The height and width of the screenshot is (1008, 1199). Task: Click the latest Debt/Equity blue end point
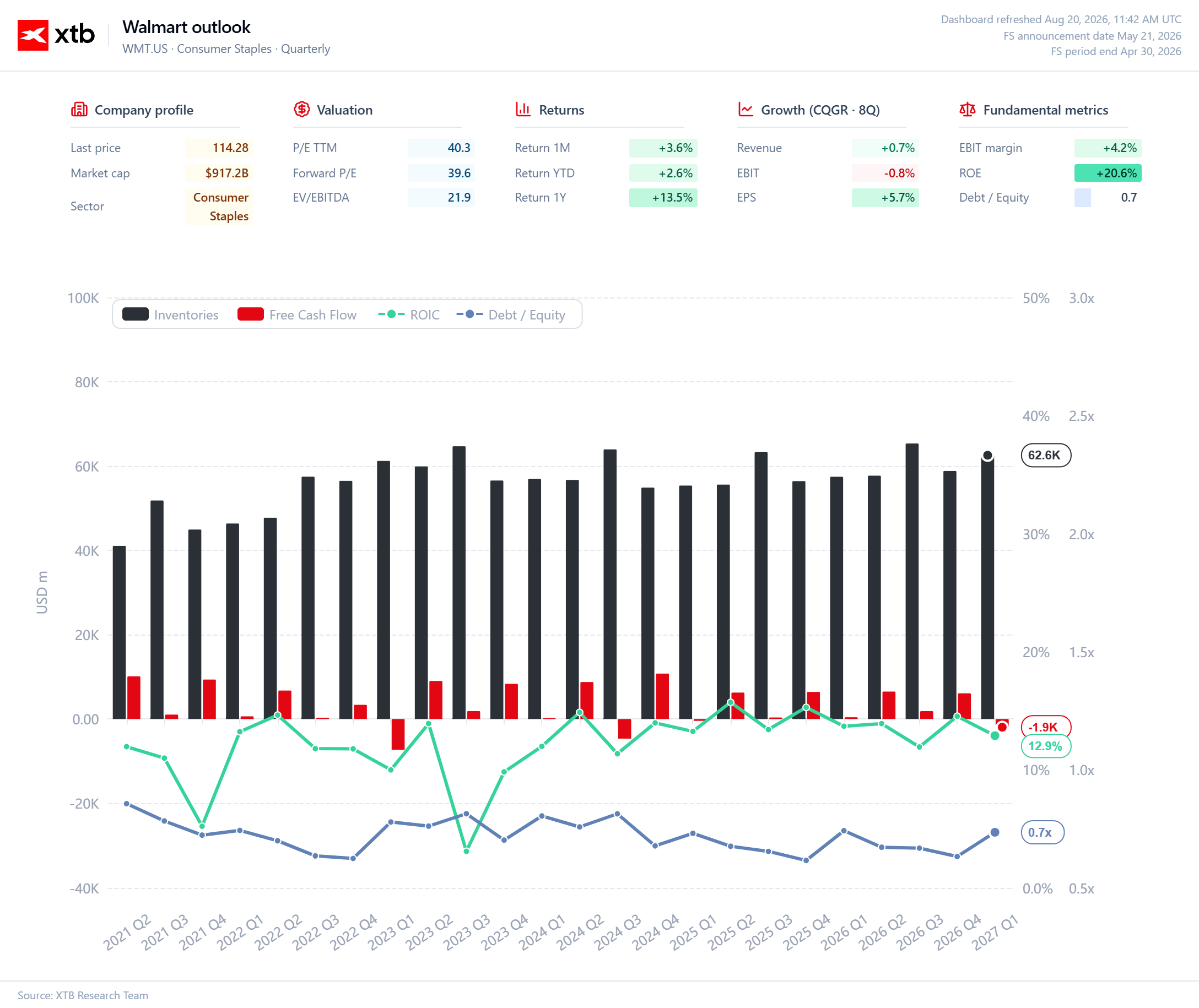pyautogui.click(x=995, y=833)
